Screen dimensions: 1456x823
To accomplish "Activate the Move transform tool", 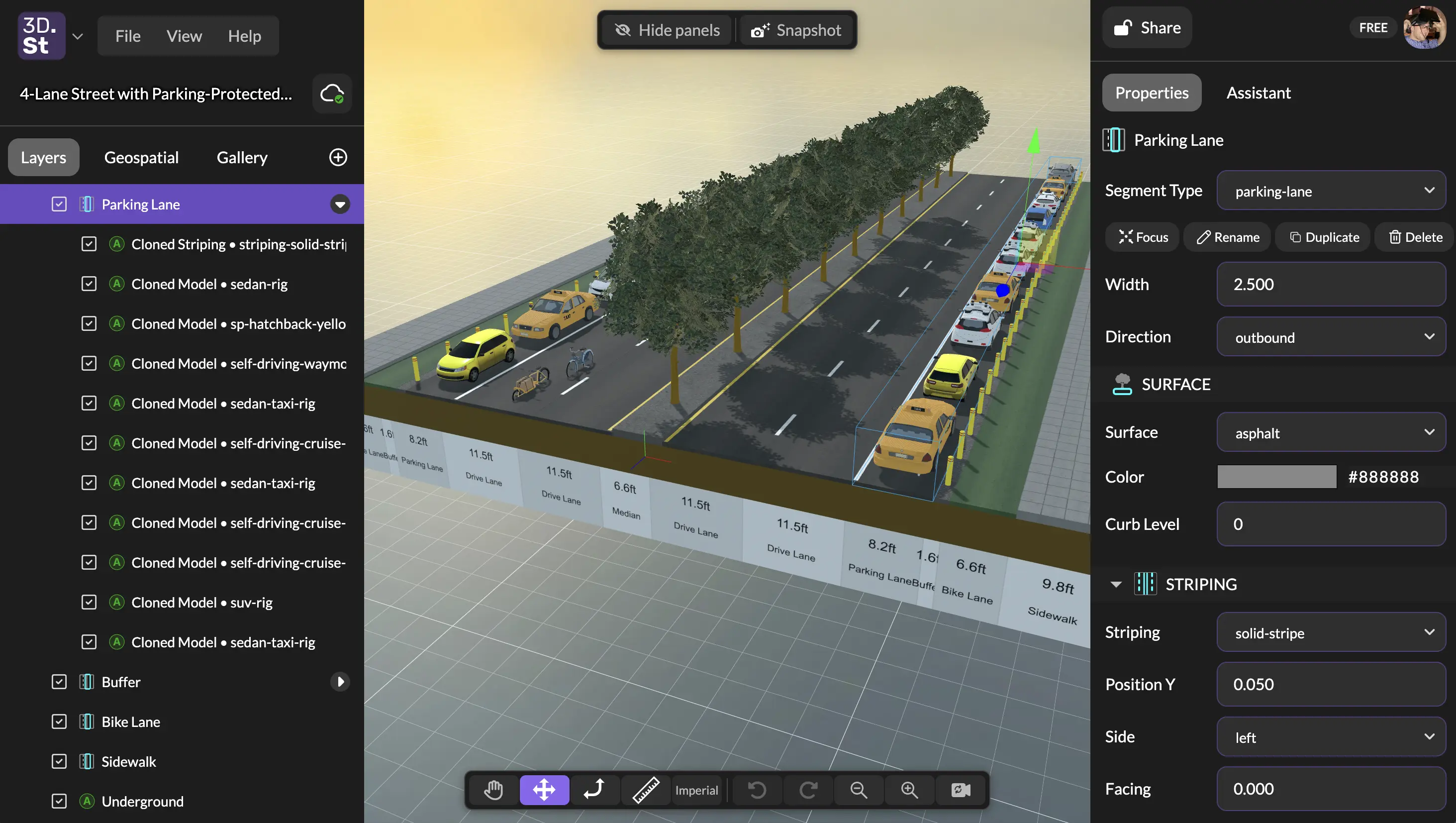I will tap(544, 790).
